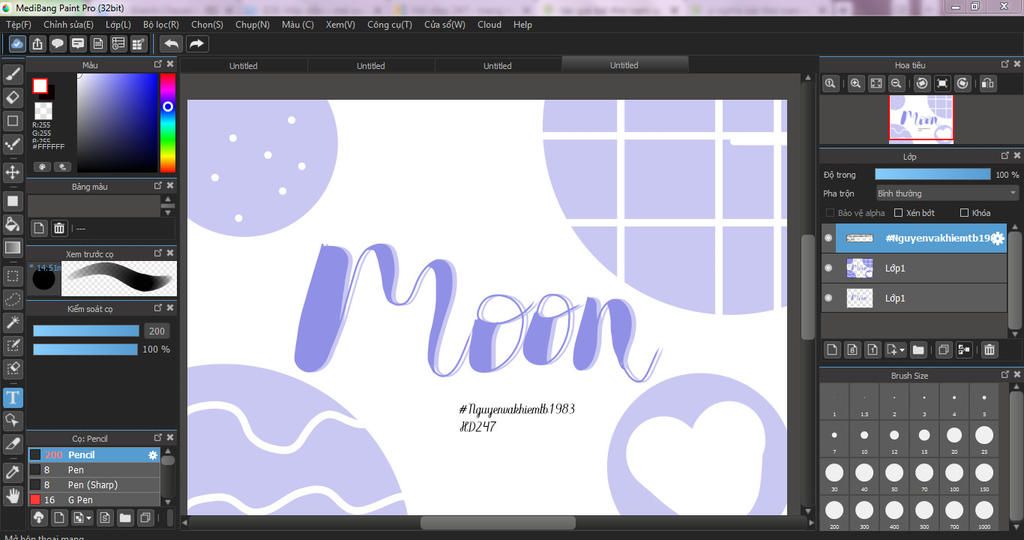Select the Brush tool in left toolbar
The image size is (1024, 540).
(12, 74)
